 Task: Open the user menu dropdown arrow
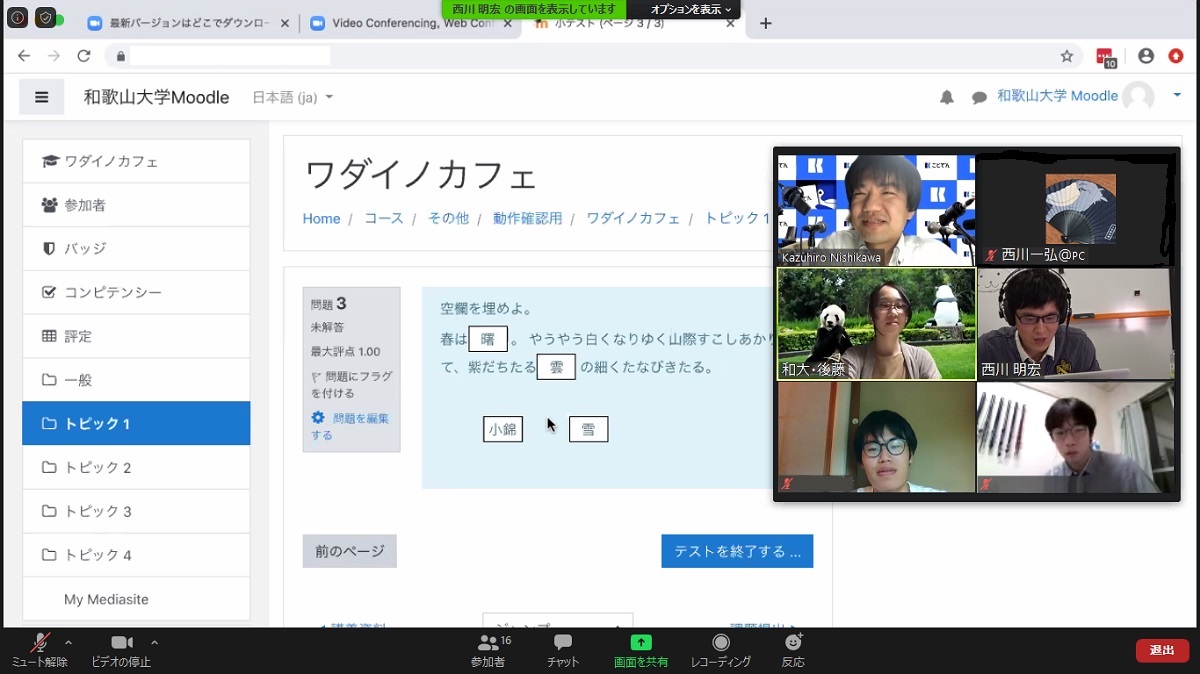click(1177, 95)
